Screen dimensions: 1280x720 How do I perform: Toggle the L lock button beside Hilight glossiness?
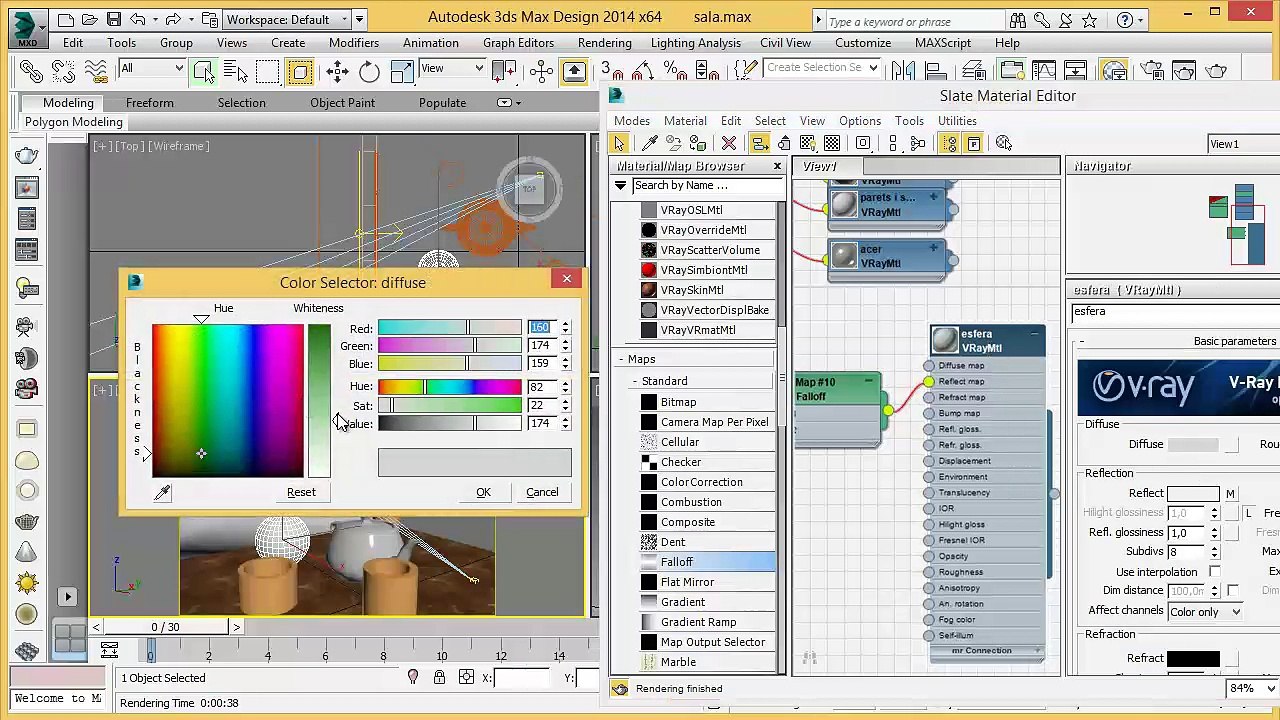(1248, 513)
